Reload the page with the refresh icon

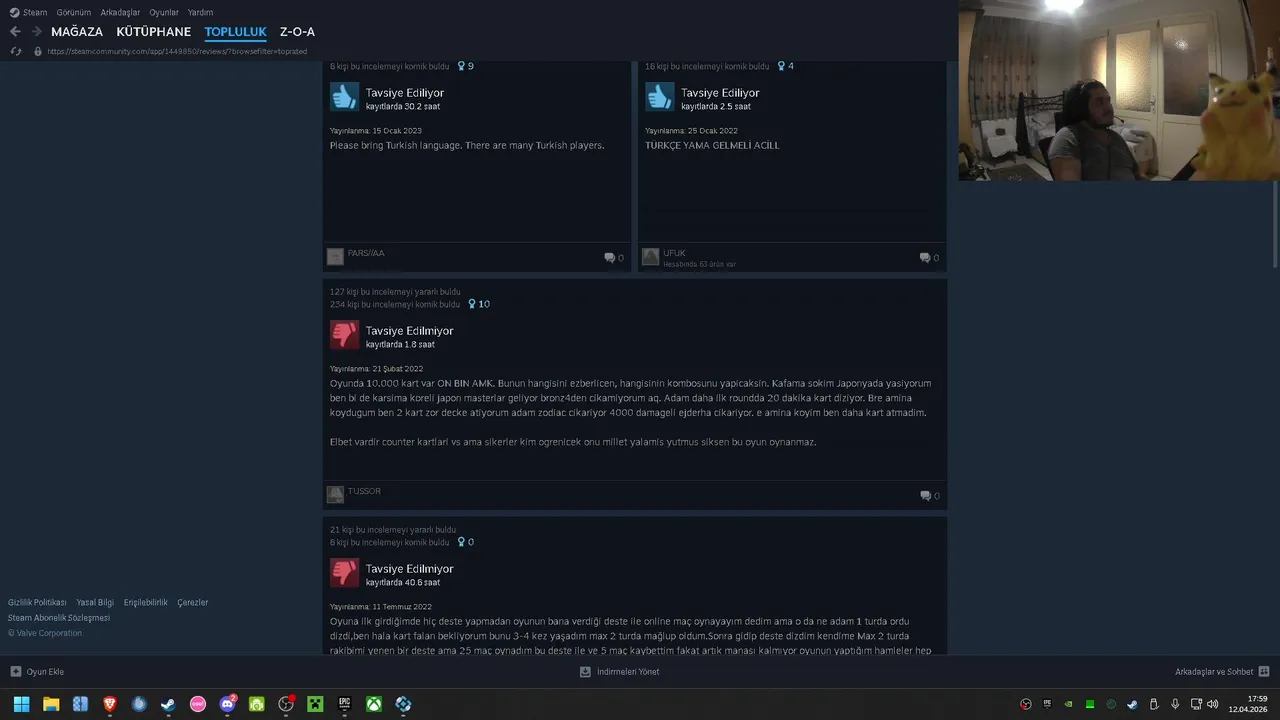15,51
